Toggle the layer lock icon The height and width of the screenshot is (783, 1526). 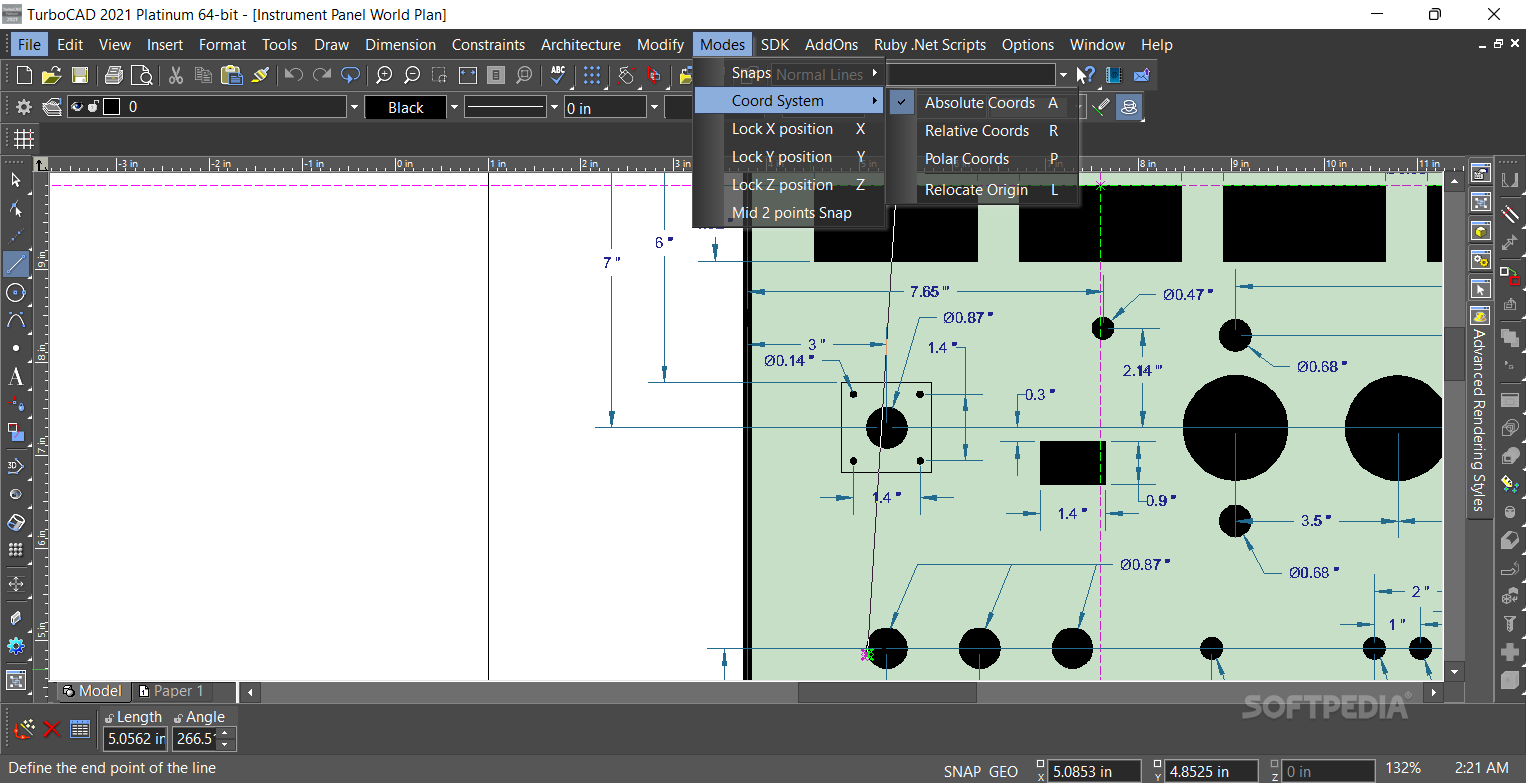[93, 107]
